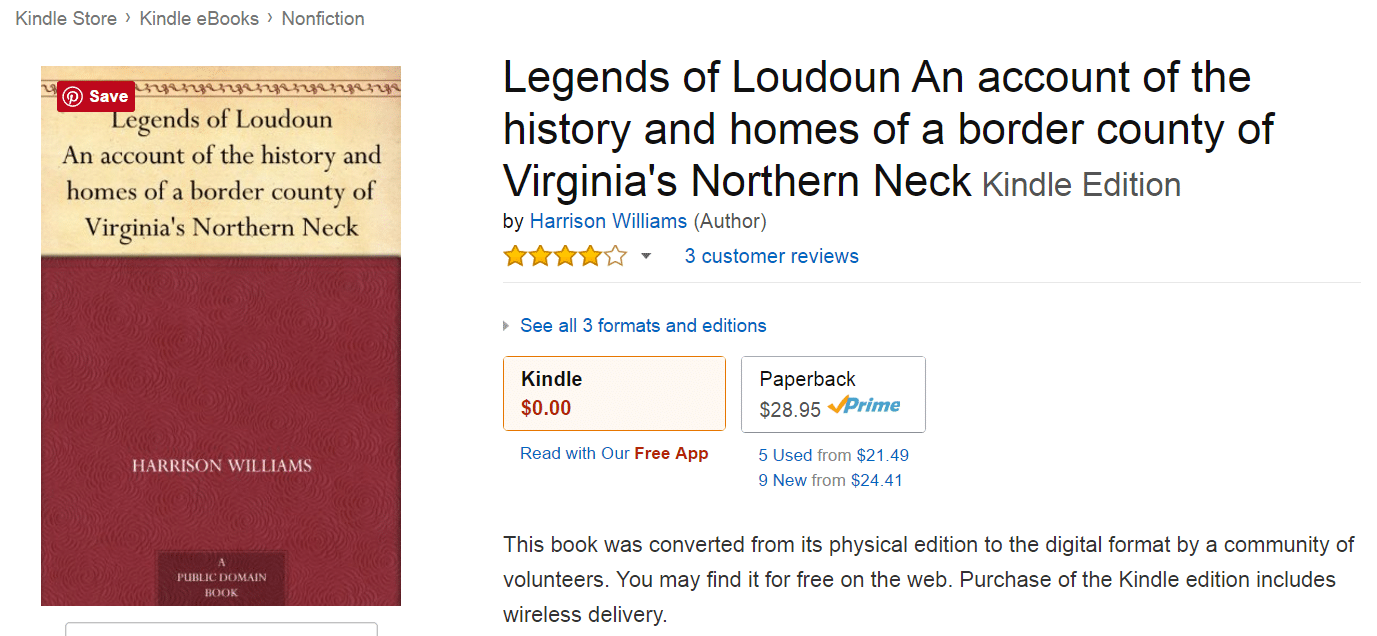Click the button below the book cover

coord(221,629)
